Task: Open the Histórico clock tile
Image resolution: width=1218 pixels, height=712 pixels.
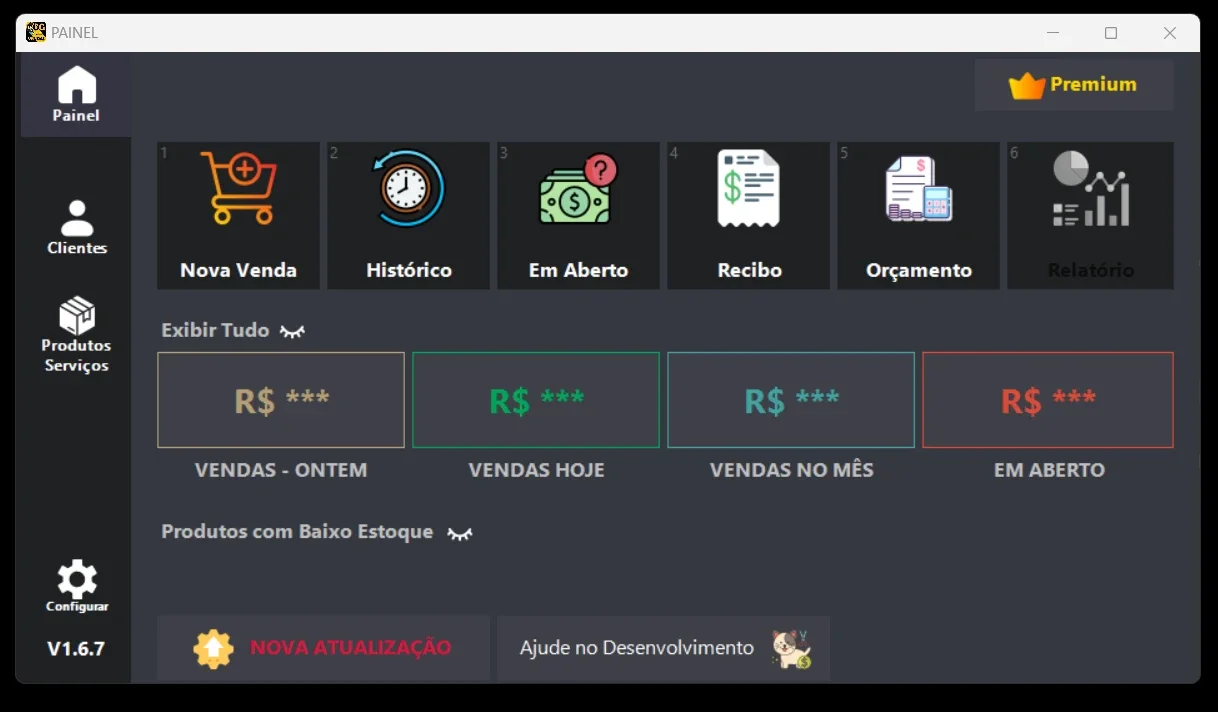Action: (408, 216)
